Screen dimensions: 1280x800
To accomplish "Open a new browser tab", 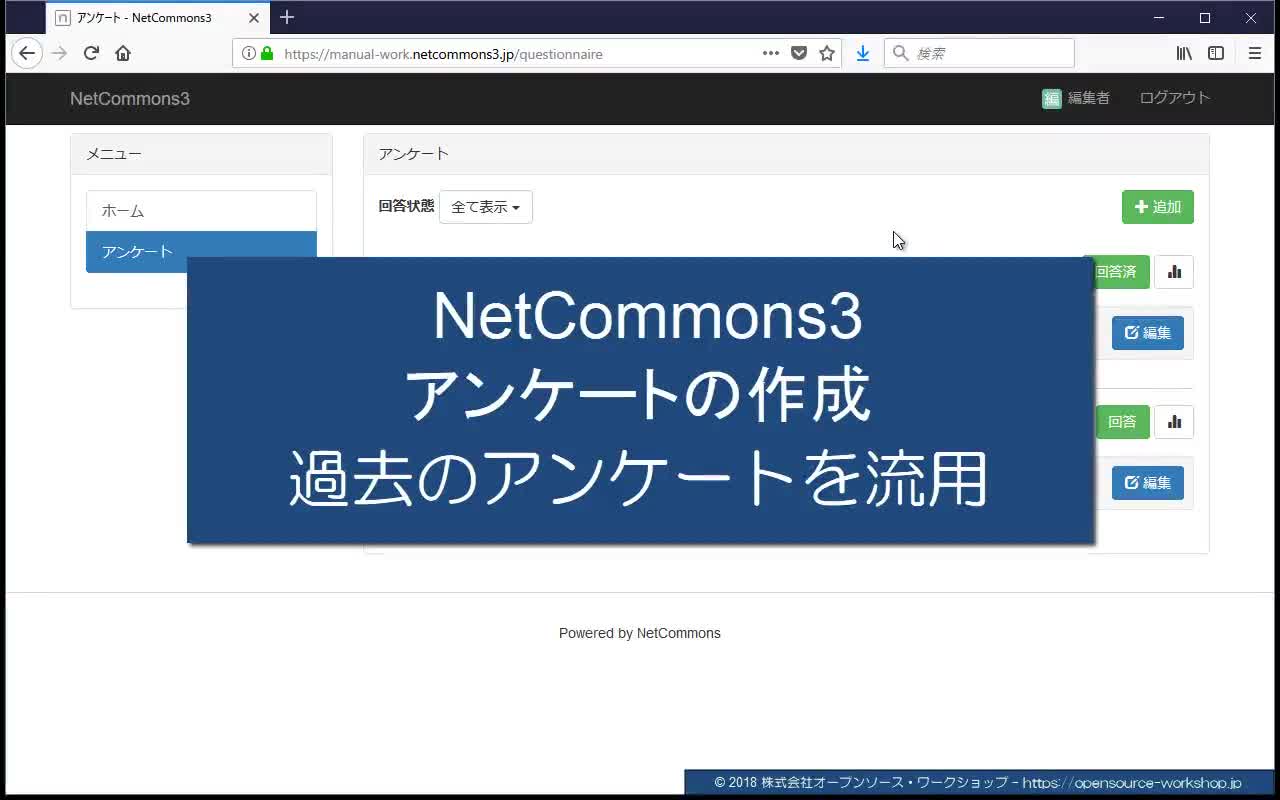I will click(287, 17).
